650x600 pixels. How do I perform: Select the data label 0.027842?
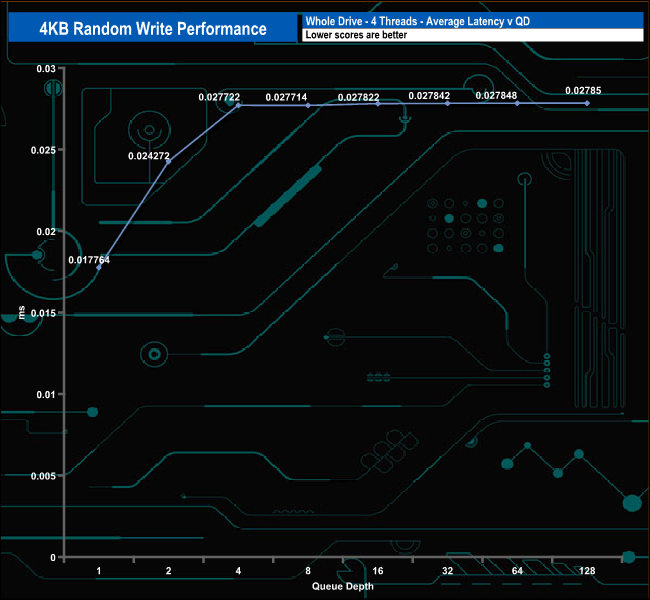pyautogui.click(x=429, y=96)
